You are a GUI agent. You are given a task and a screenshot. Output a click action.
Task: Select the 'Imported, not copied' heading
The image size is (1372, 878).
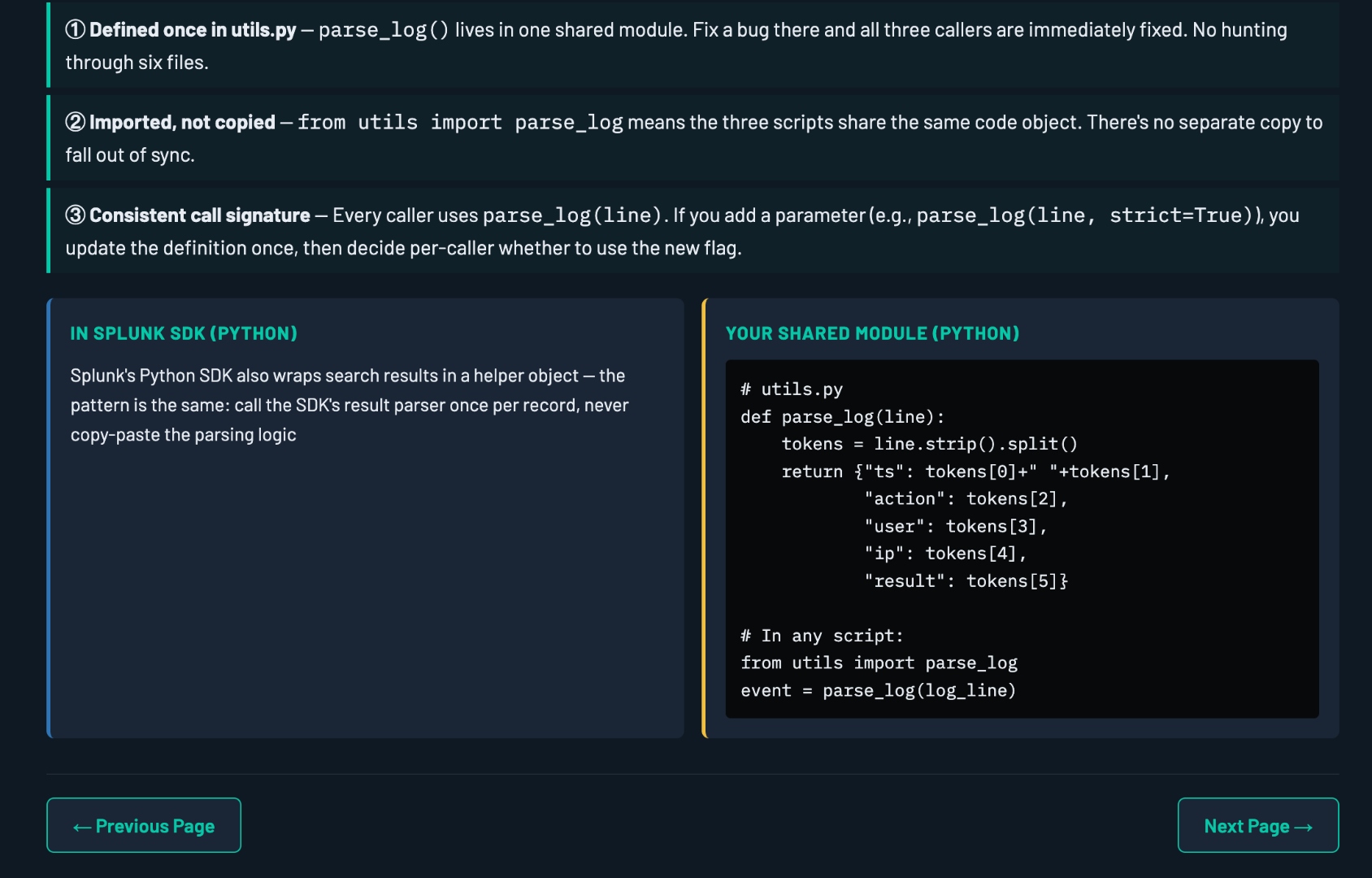pos(182,123)
